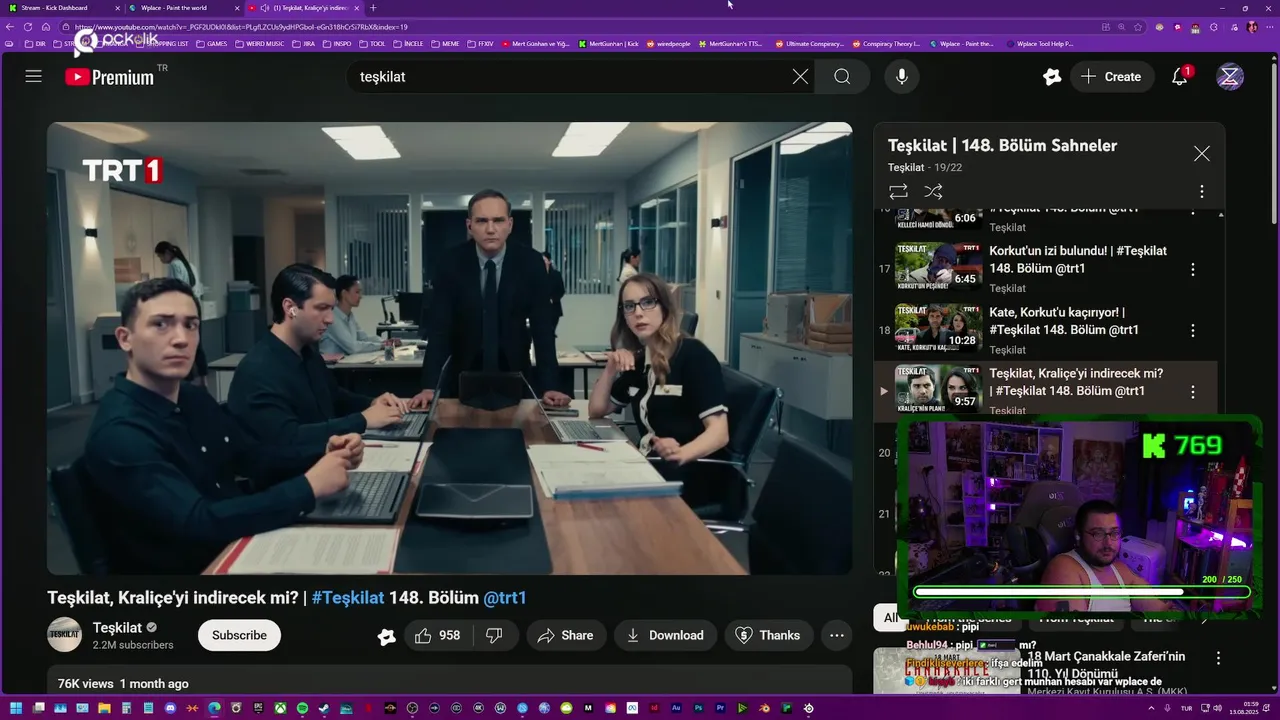Open the #Teşkilat hashtag in title
The width and height of the screenshot is (1280, 720).
point(348,597)
